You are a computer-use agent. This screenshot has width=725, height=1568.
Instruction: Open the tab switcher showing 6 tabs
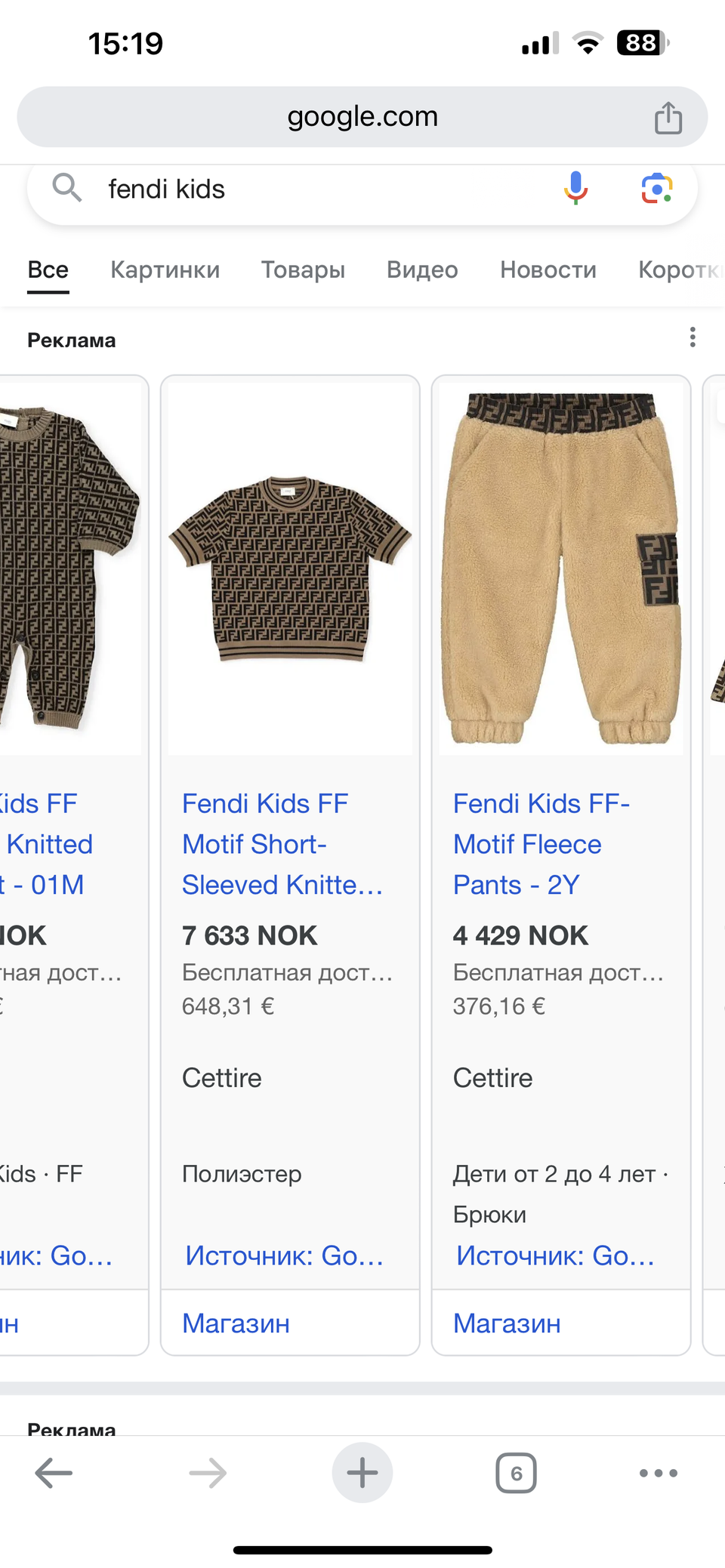point(516,1472)
